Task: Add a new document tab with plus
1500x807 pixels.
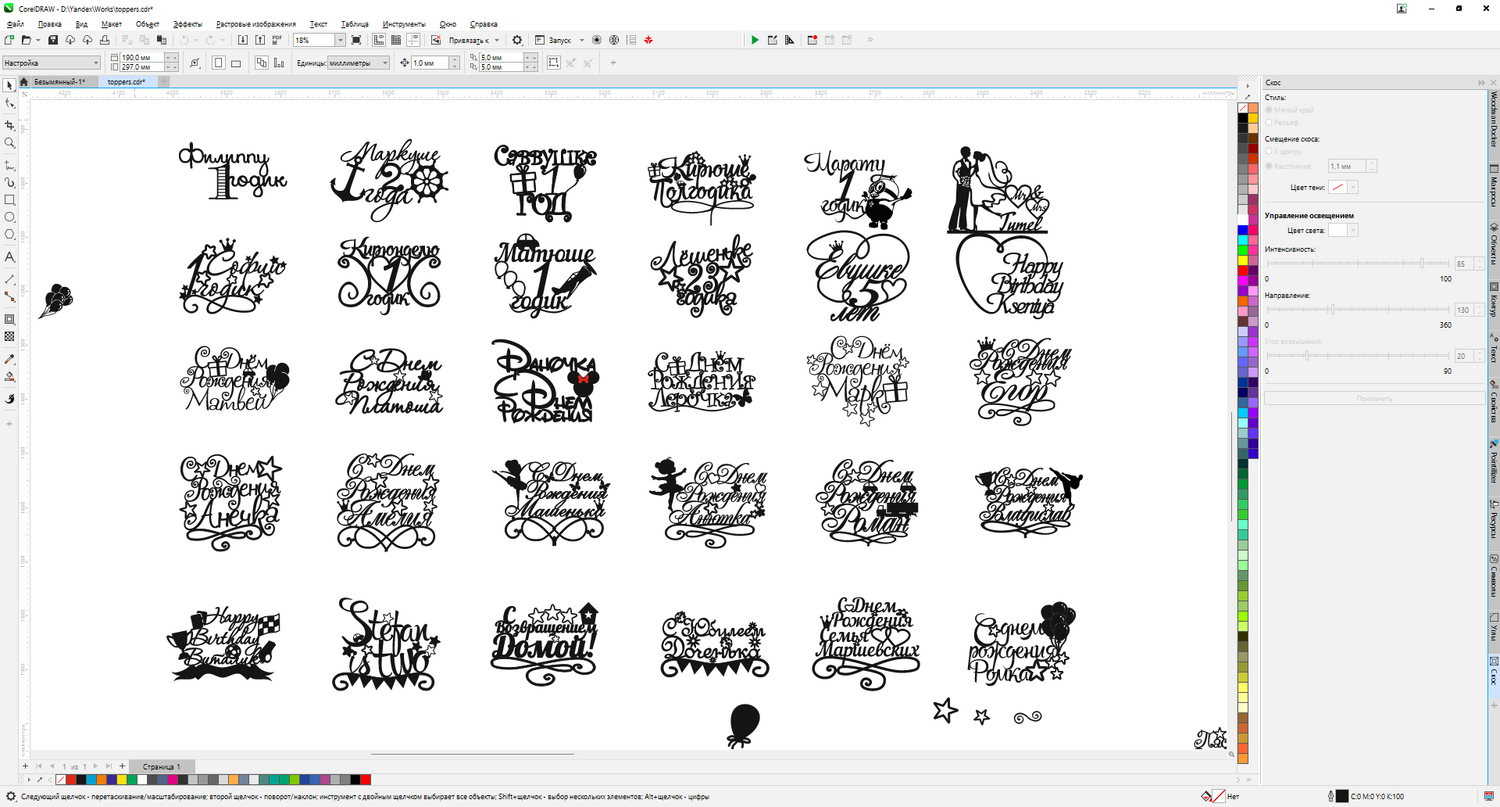Action: 163,82
